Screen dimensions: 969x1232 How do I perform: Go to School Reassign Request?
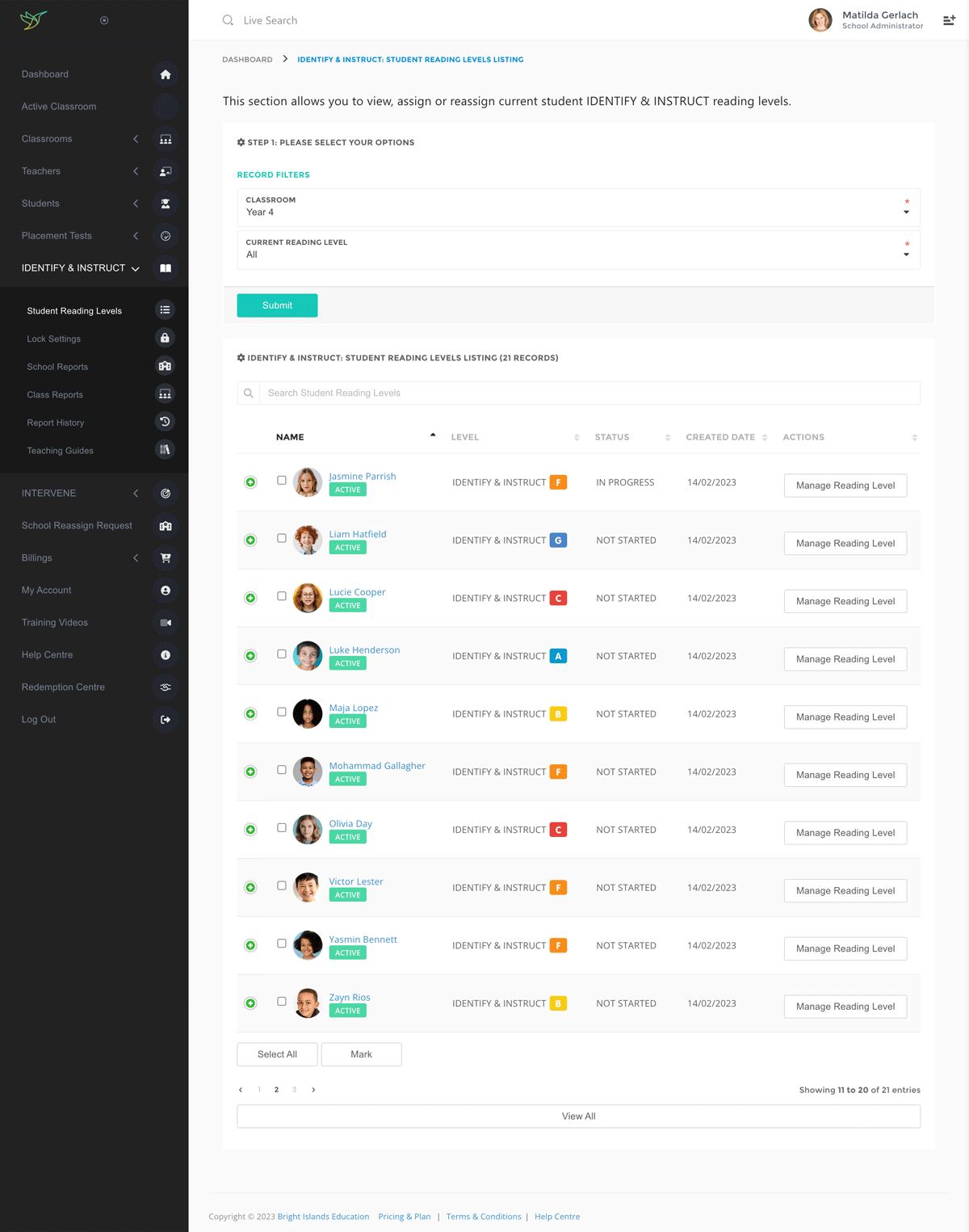(x=77, y=526)
